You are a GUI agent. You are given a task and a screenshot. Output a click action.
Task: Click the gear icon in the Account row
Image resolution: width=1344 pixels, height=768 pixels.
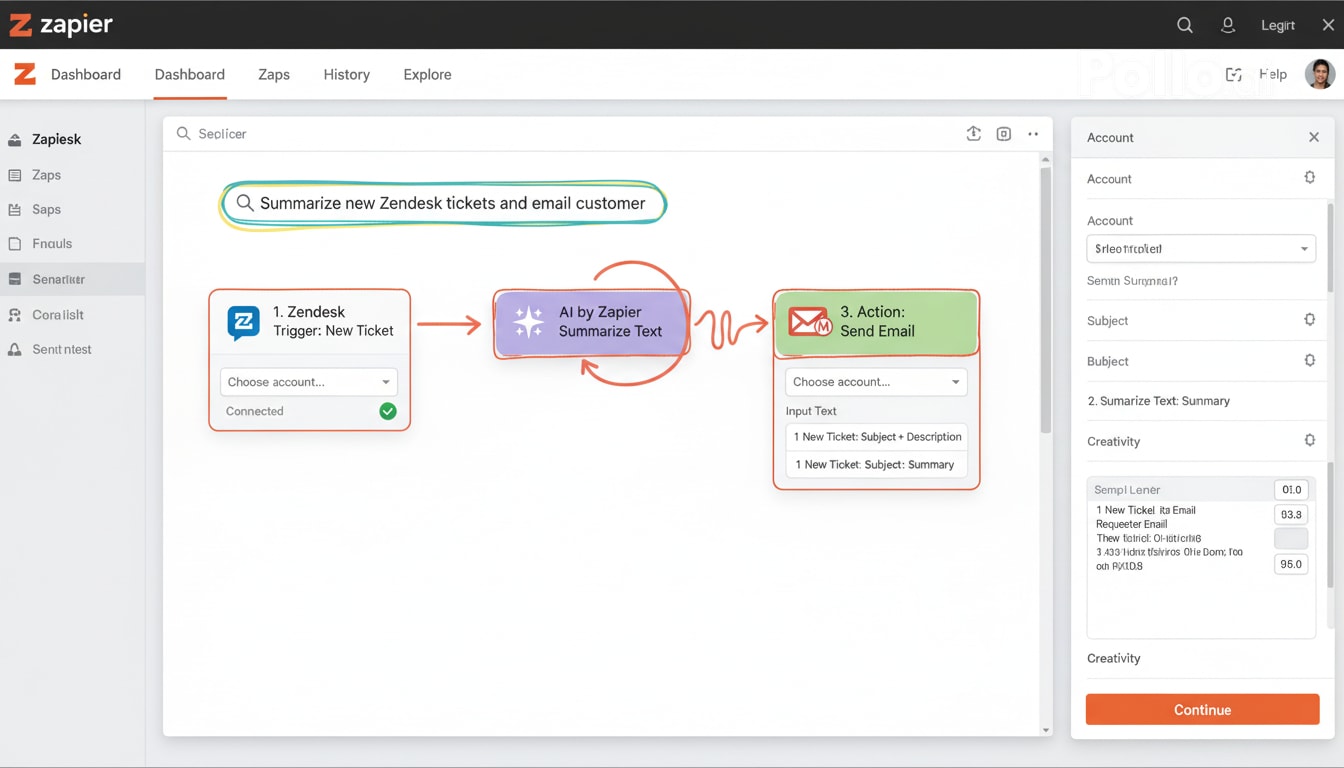pos(1309,178)
